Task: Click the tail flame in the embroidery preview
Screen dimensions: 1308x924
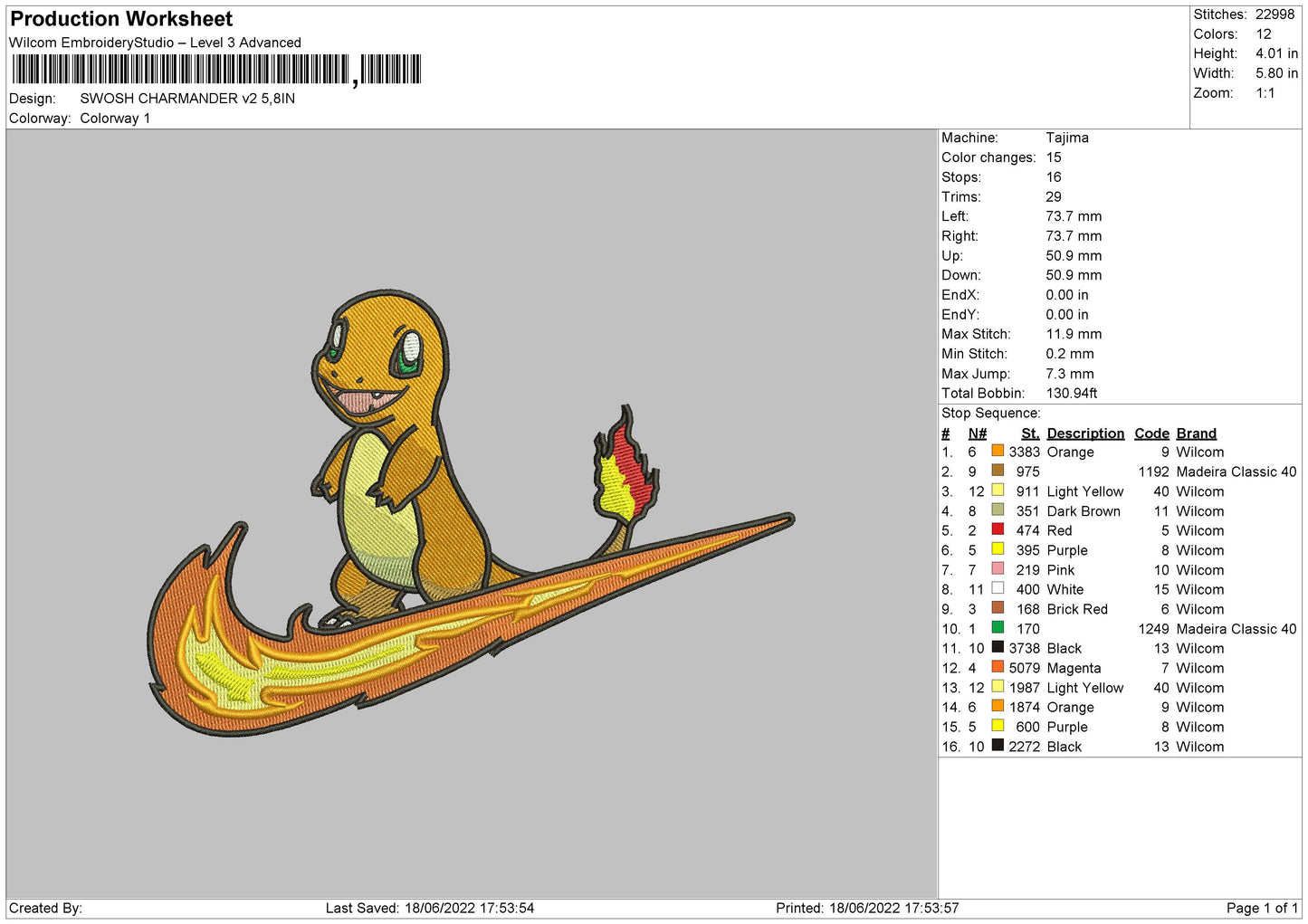Action: point(624,467)
